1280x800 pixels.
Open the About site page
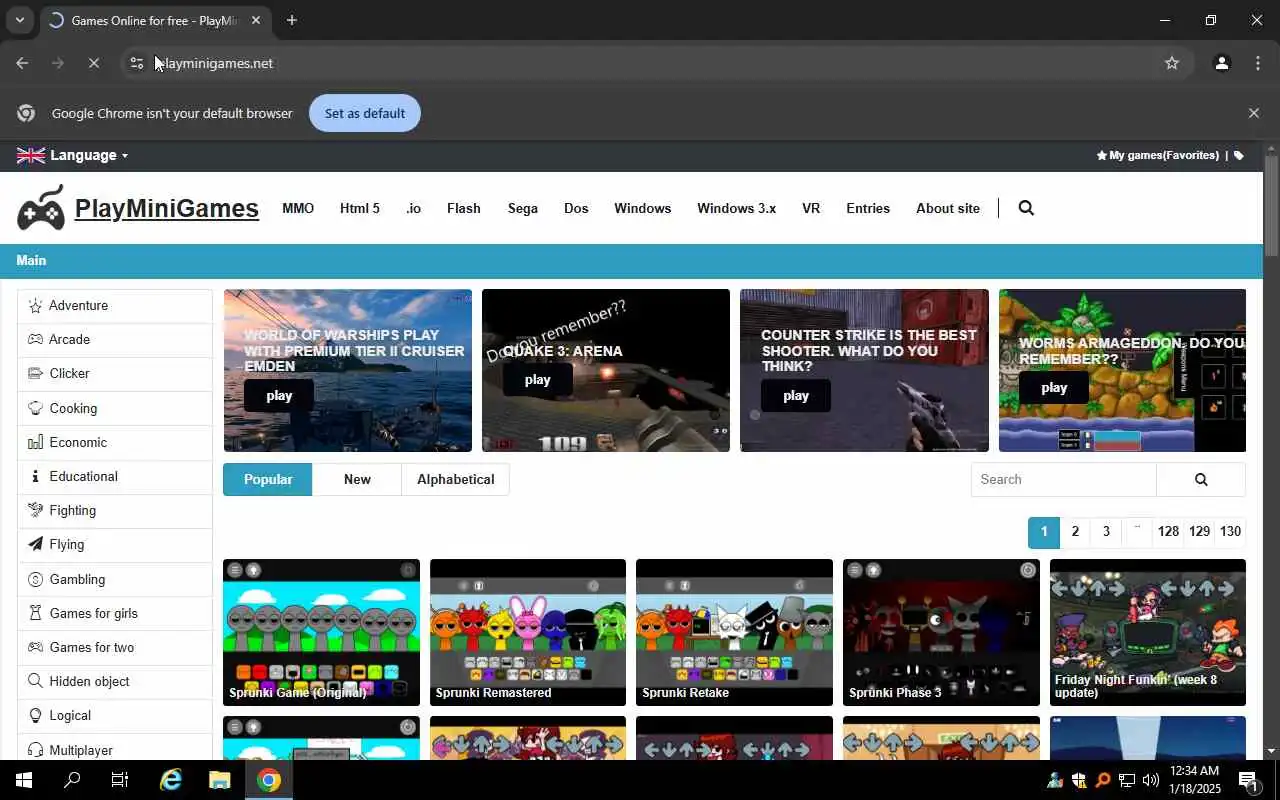coord(948,208)
